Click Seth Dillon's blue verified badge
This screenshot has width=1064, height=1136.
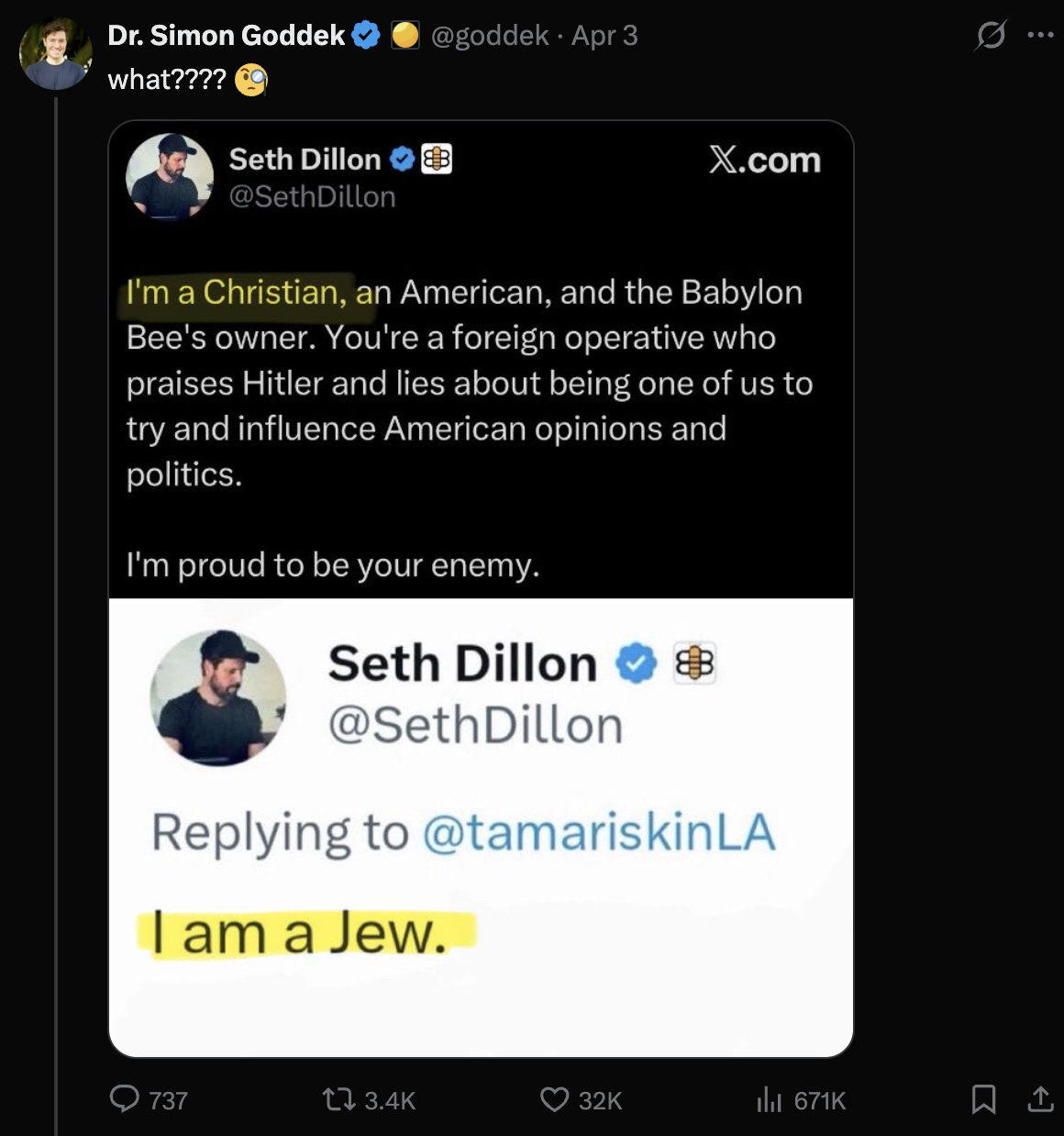(x=400, y=159)
